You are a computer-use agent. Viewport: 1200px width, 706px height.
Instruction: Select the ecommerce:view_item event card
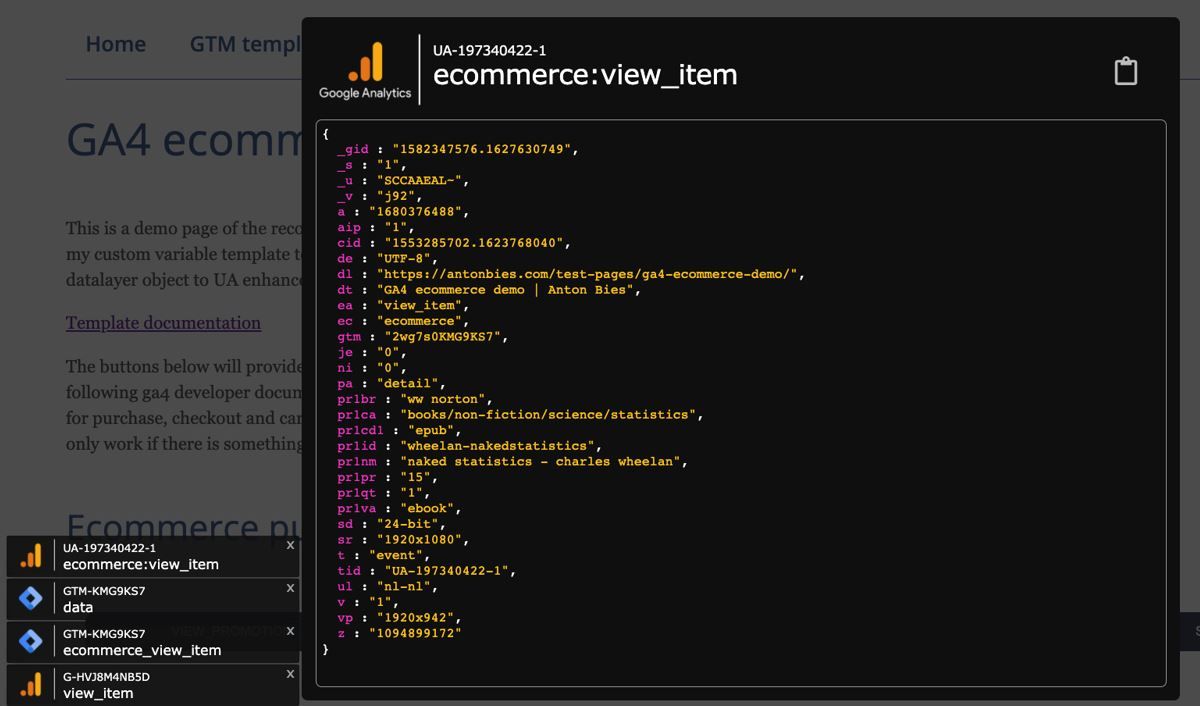[152, 556]
